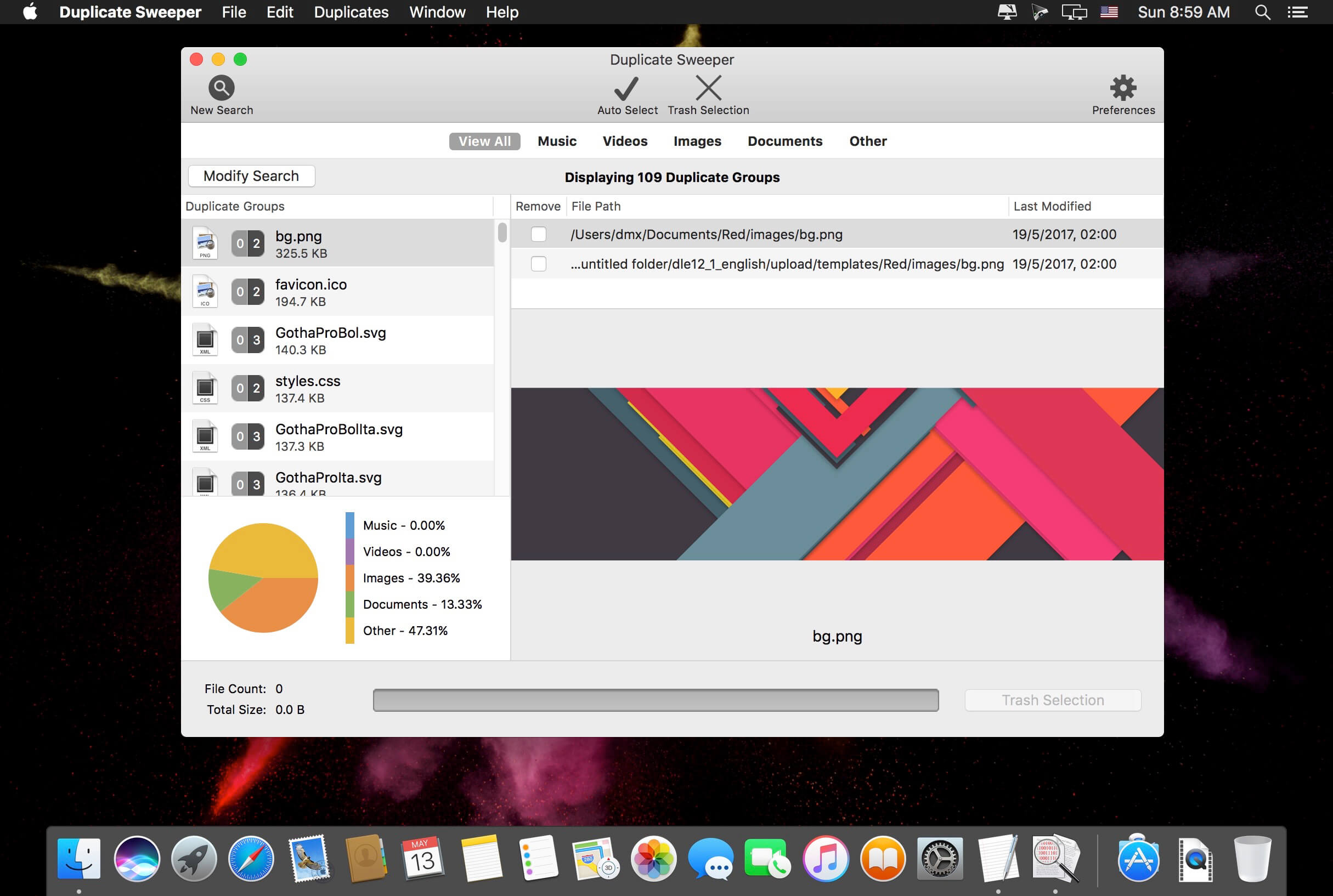Switch to the Documents tab
This screenshot has width=1333, height=896.
pos(784,141)
